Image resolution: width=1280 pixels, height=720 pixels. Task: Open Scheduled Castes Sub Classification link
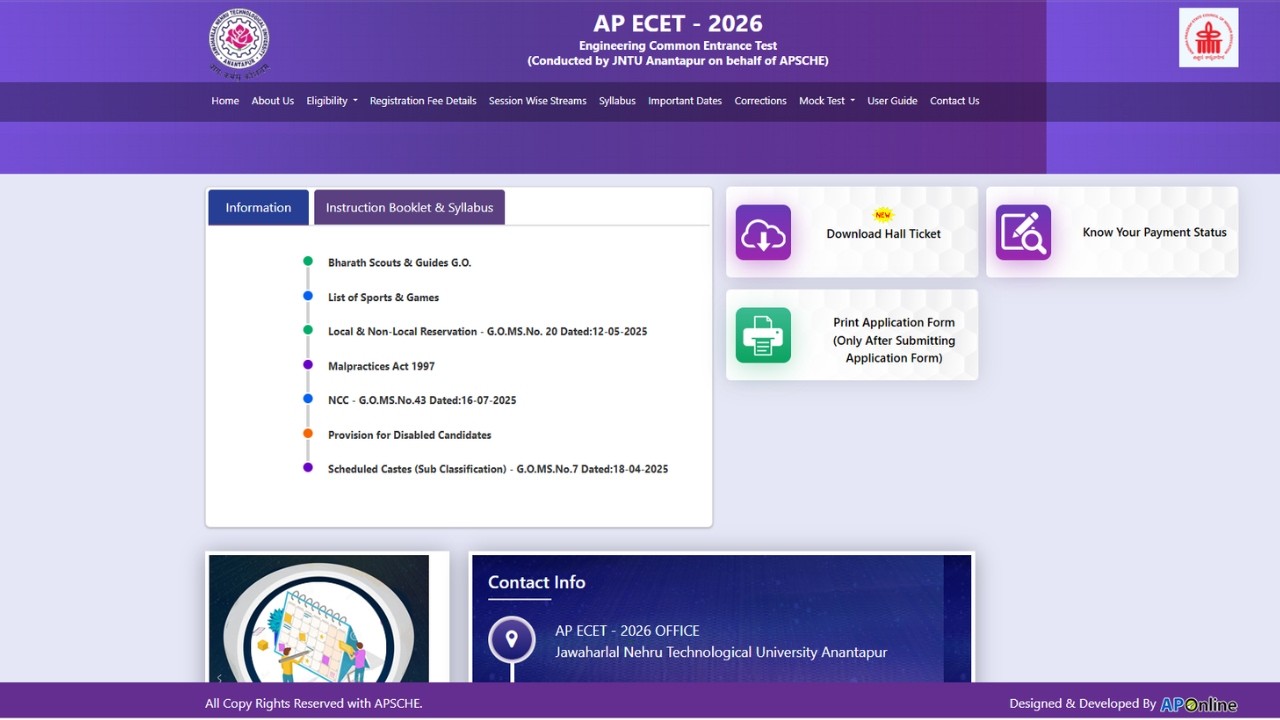point(498,469)
